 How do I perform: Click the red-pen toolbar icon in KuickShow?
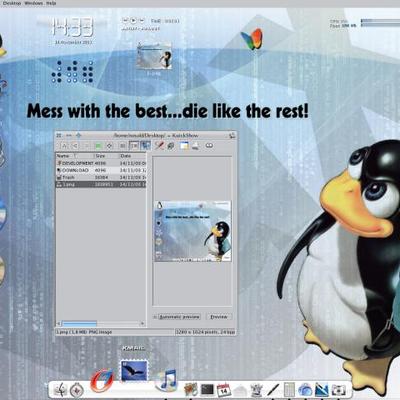pos(159,145)
